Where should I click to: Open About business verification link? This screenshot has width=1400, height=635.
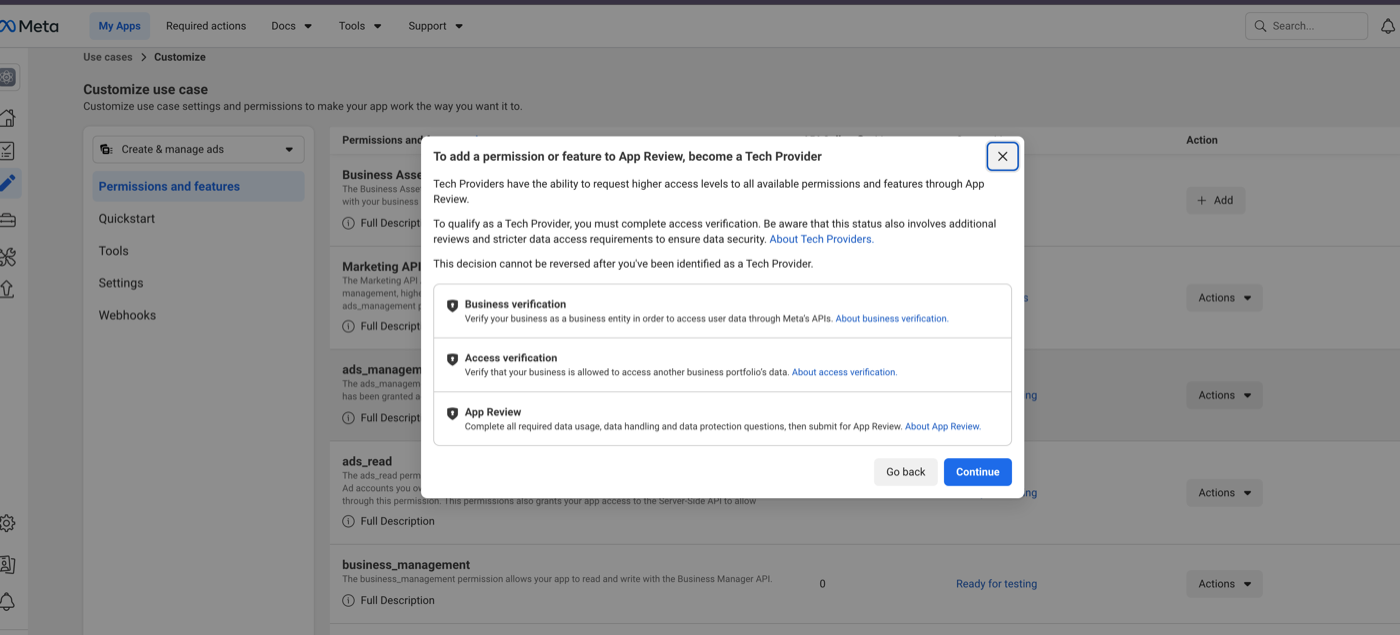pyautogui.click(x=892, y=319)
